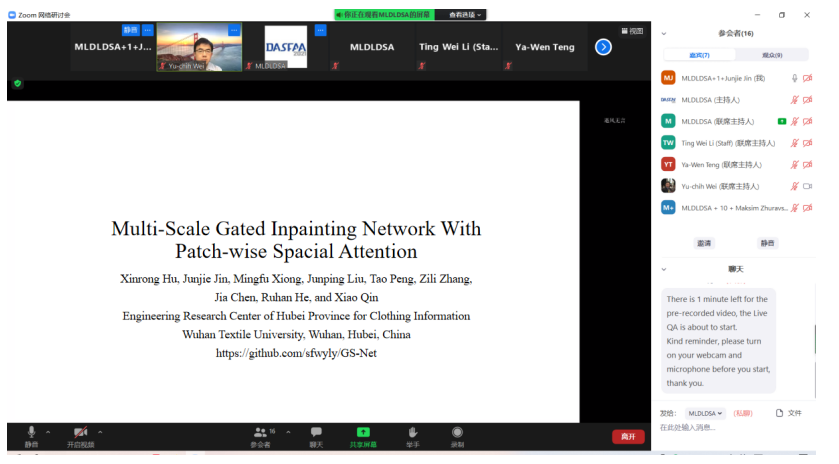Screen dimensions: 839x464
Task: Click the invite button under participant list
Action: [705, 243]
